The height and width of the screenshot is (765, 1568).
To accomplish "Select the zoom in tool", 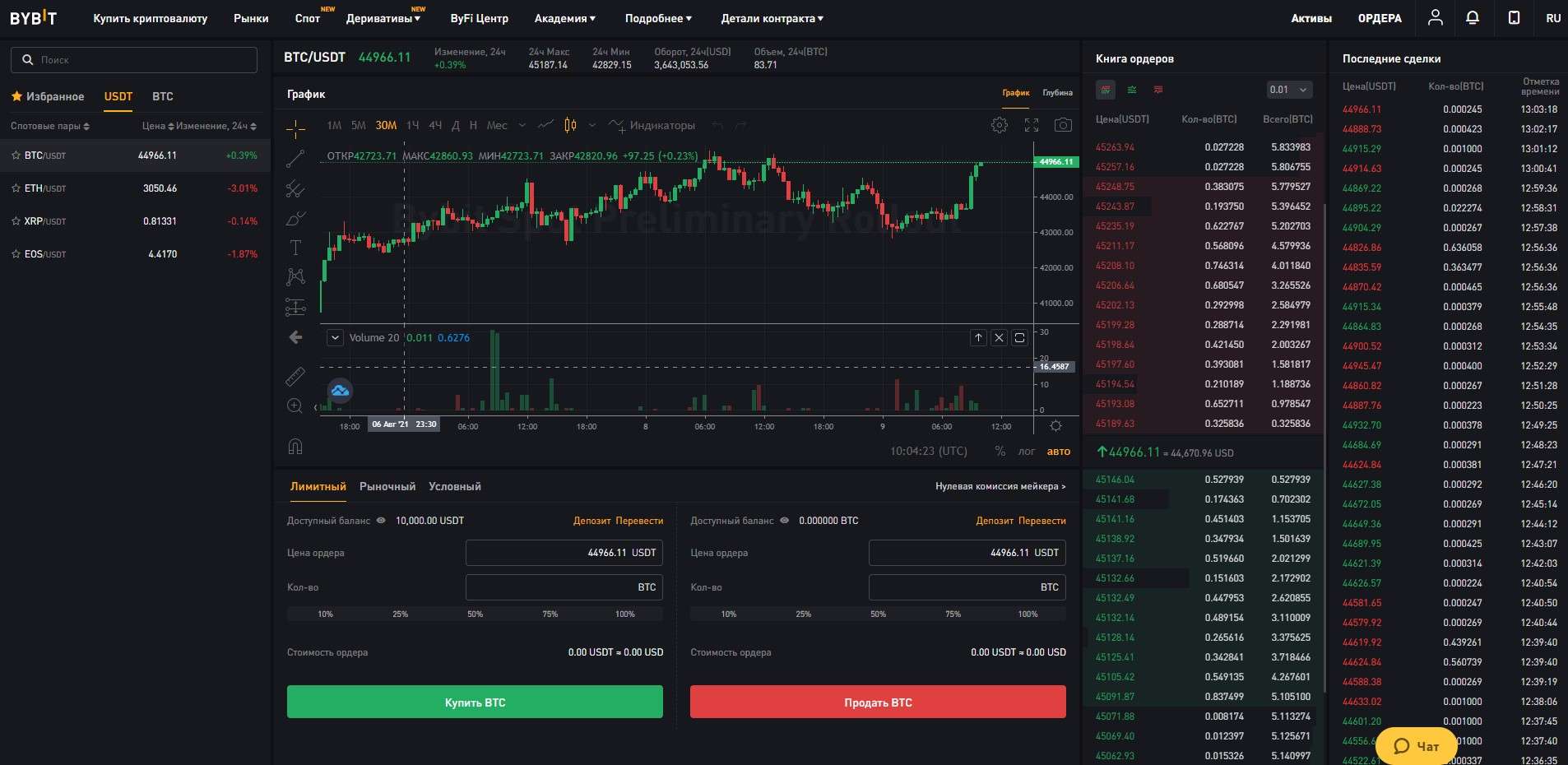I will pos(295,406).
